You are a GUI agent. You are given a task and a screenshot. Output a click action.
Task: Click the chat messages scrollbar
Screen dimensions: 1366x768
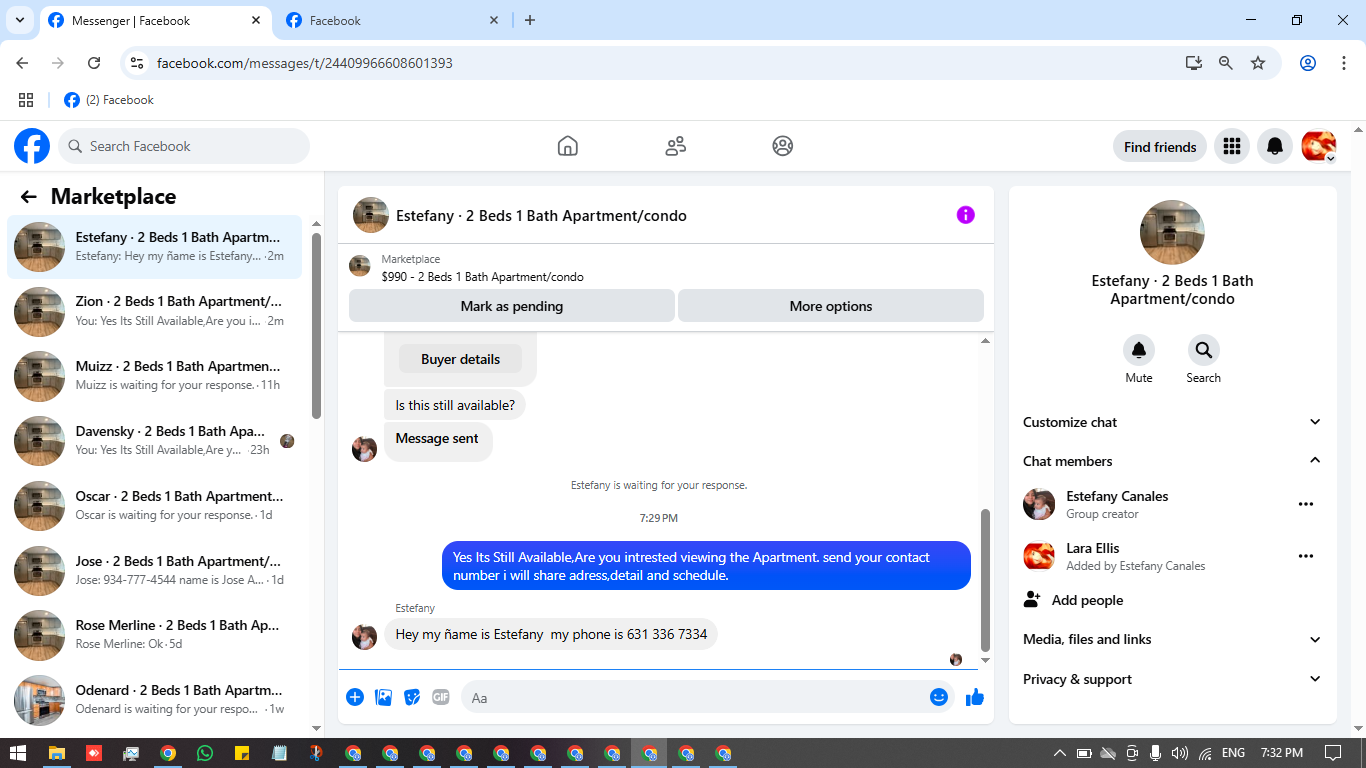point(985,580)
